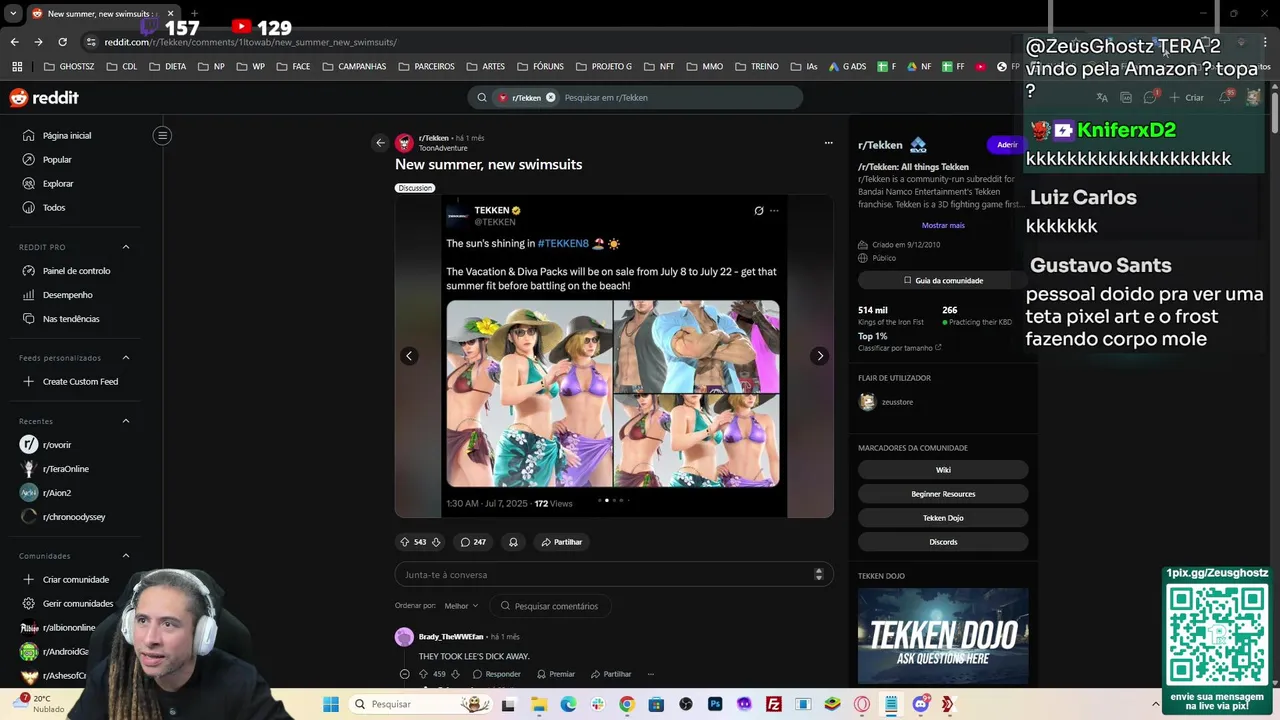Open Guia da comunidade

[x=943, y=281]
